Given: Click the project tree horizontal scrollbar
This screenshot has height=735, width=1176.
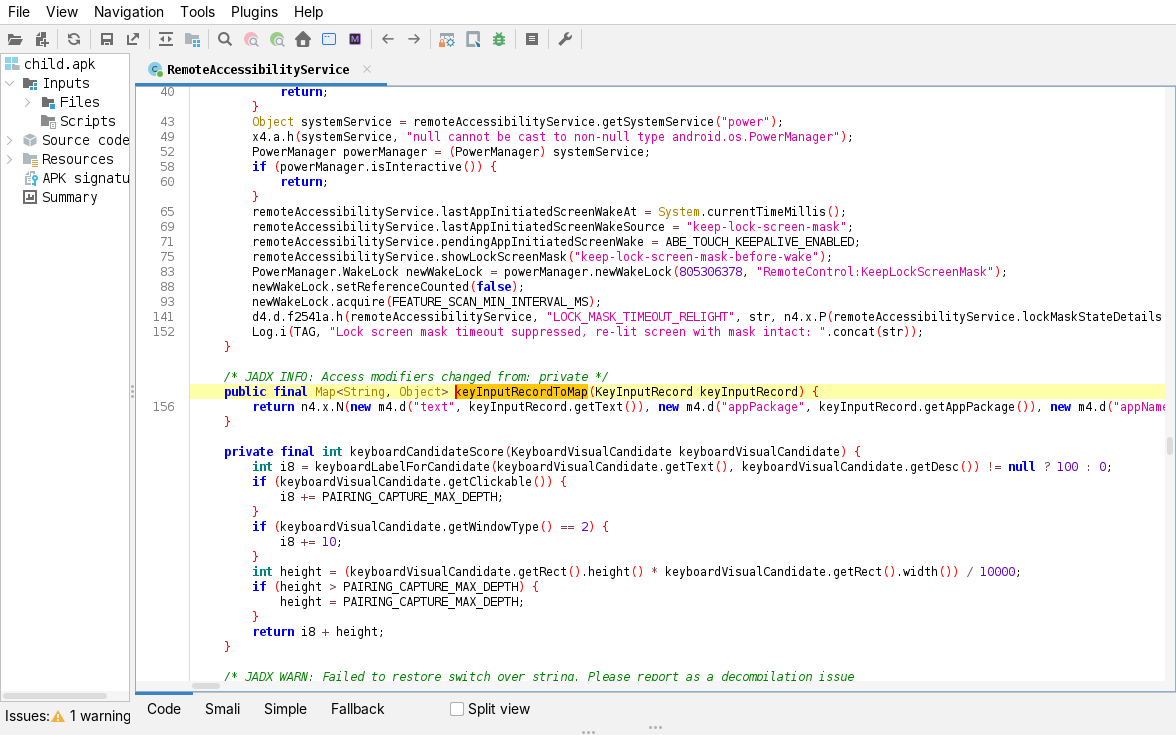Looking at the screenshot, I should pos(54,696).
